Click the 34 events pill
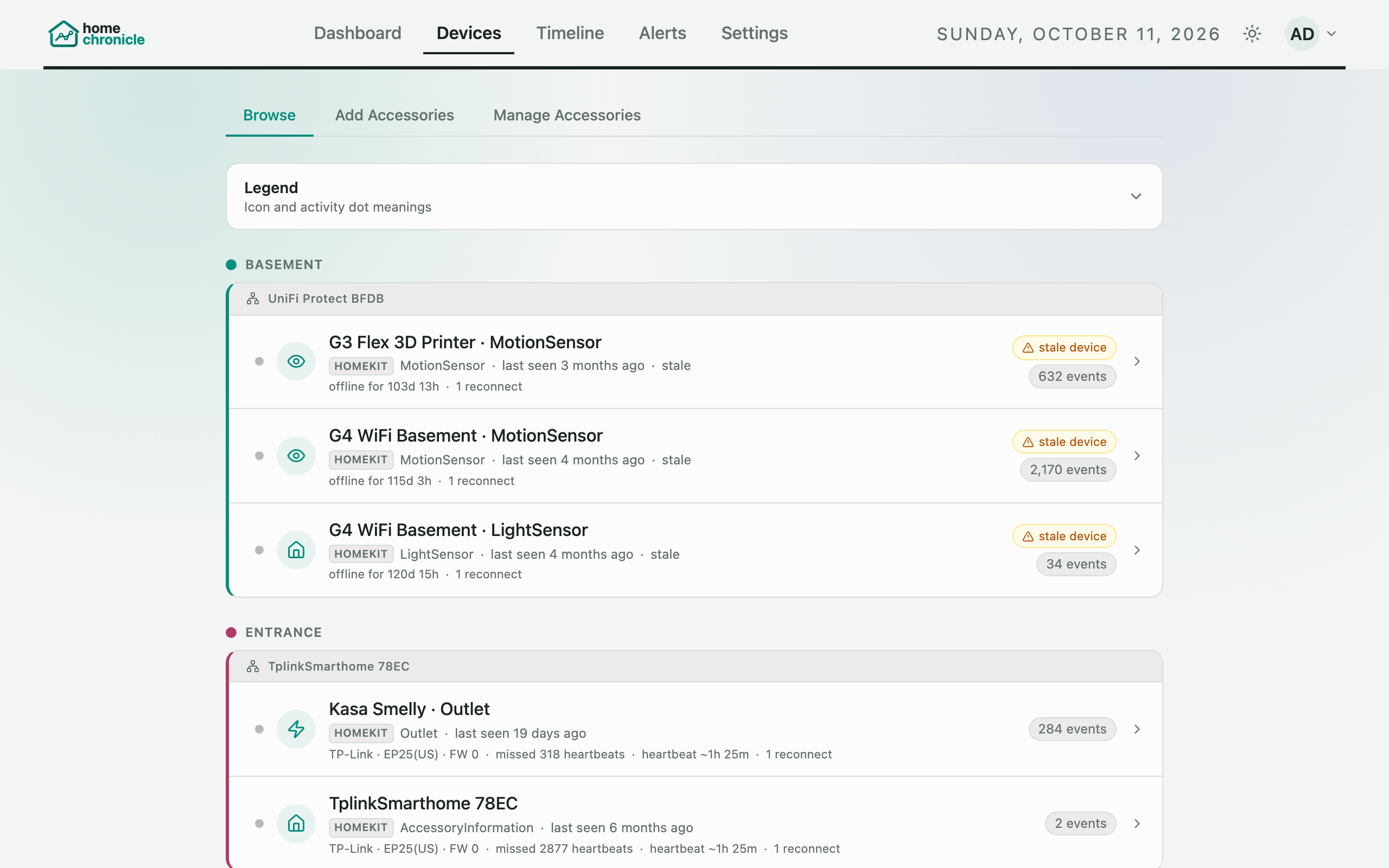The image size is (1389, 868). pos(1076,564)
